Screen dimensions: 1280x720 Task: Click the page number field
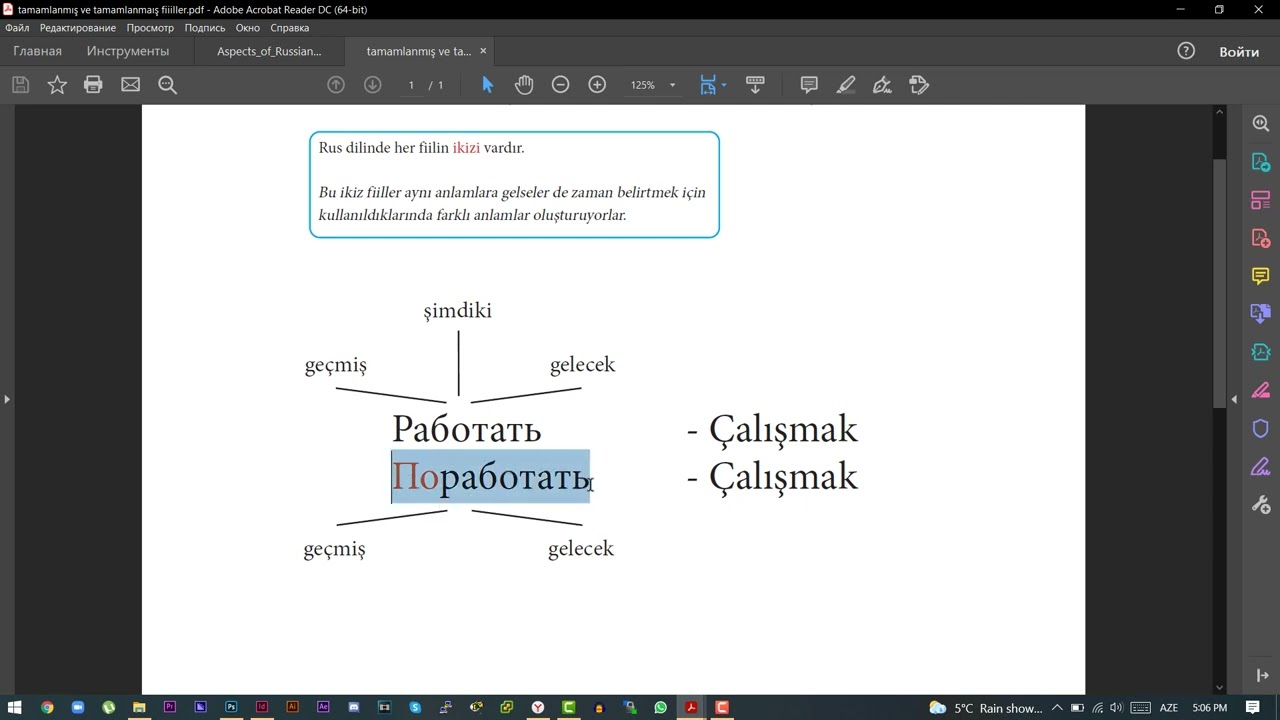pyautogui.click(x=411, y=85)
